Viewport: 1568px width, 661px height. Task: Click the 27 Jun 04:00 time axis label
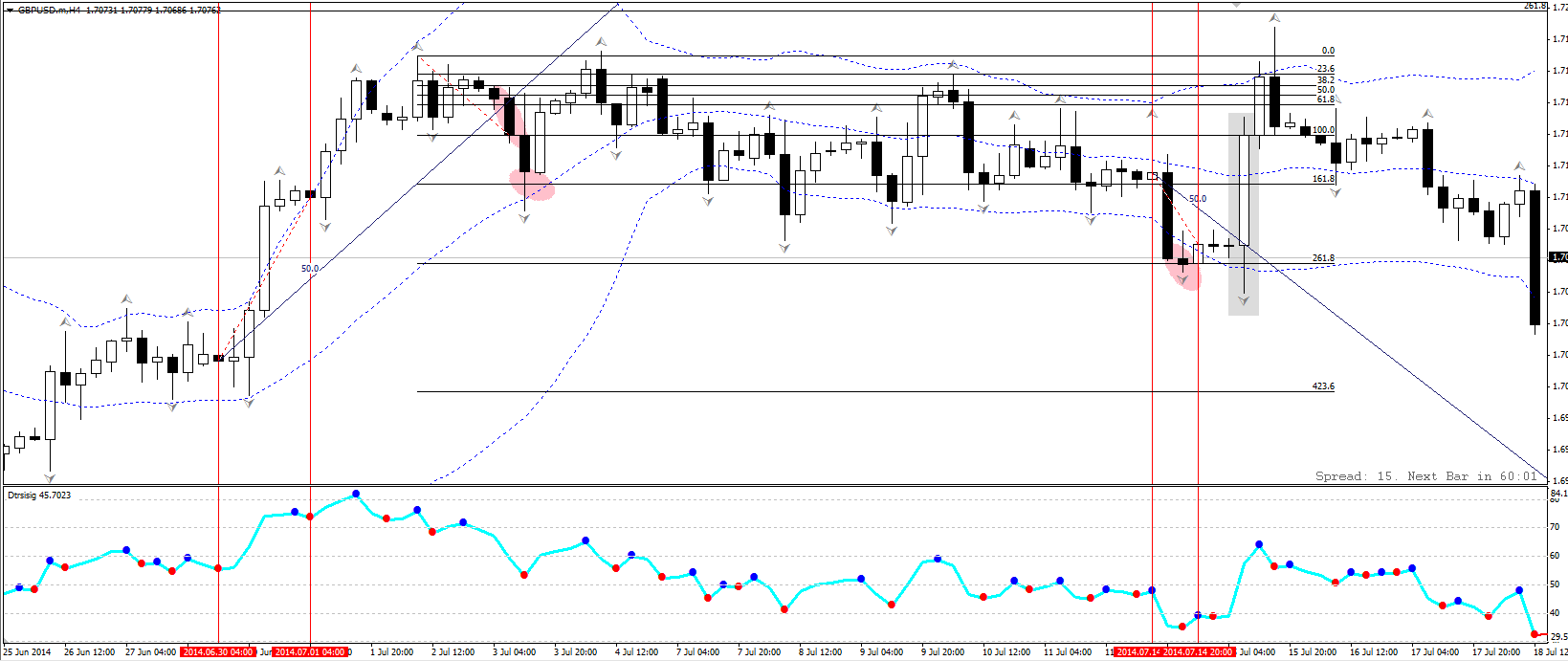pyautogui.click(x=150, y=652)
